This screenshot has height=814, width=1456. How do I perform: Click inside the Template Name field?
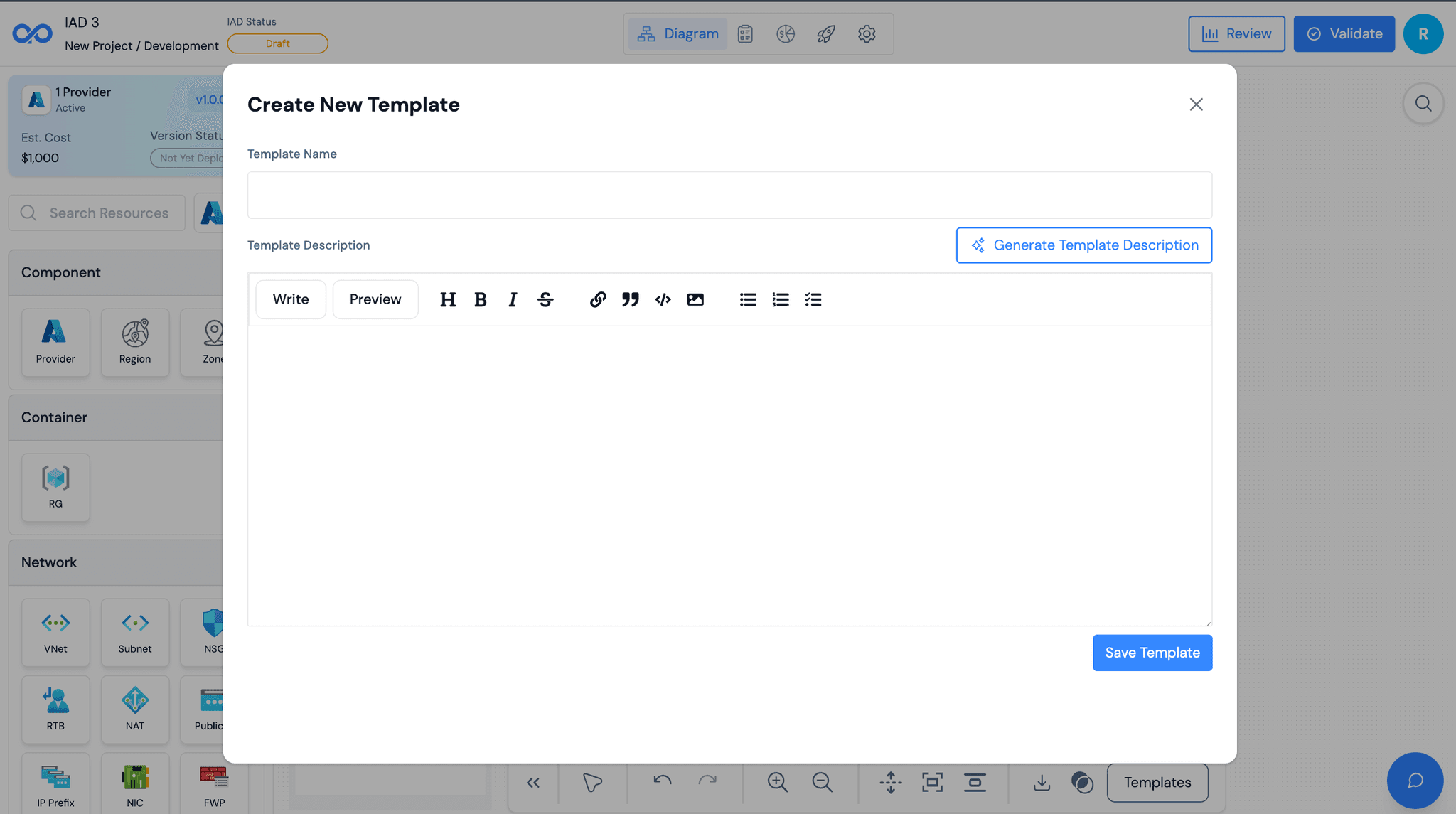pyautogui.click(x=729, y=195)
